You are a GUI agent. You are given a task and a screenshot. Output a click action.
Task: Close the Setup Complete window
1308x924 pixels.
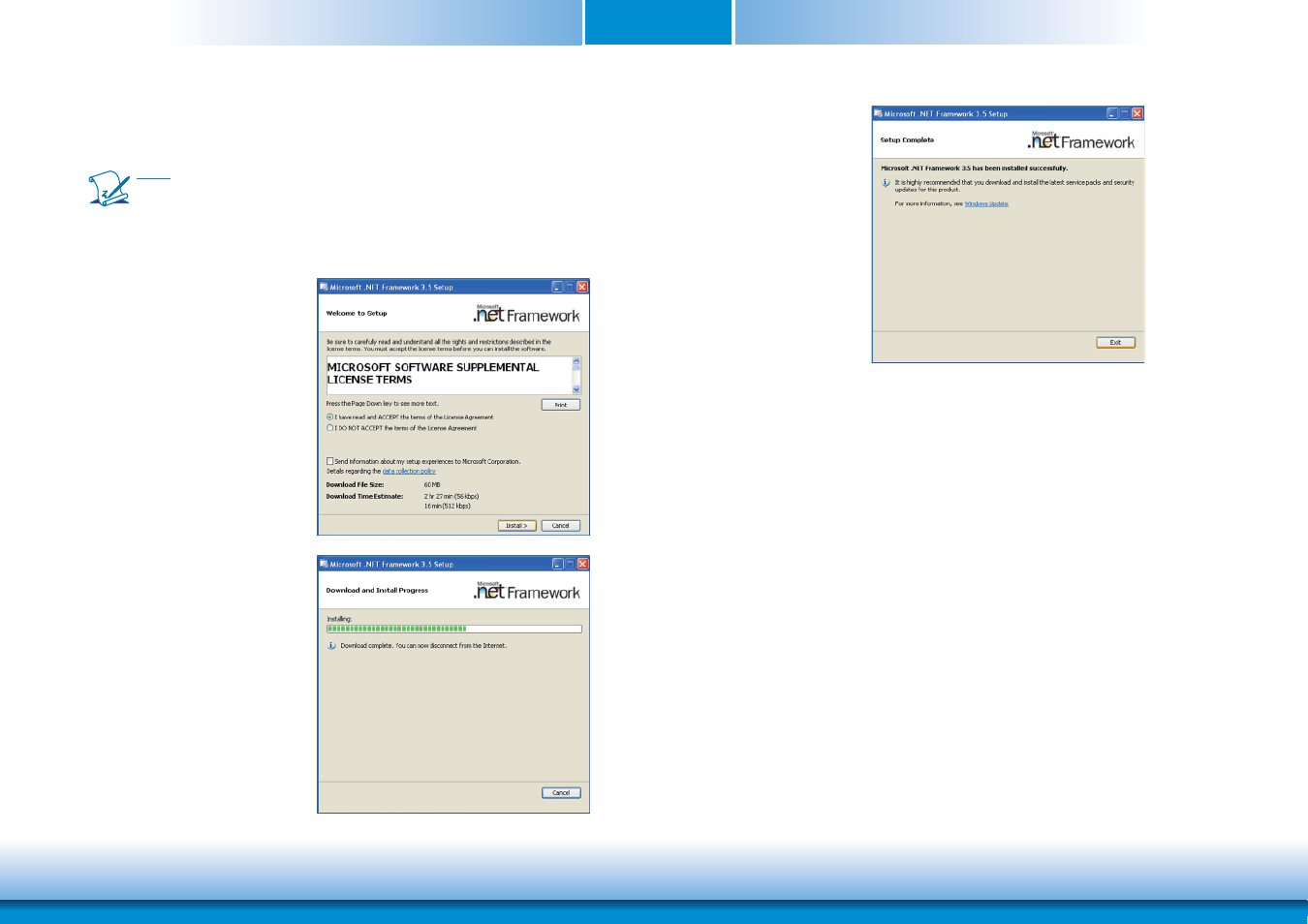[x=1137, y=113]
